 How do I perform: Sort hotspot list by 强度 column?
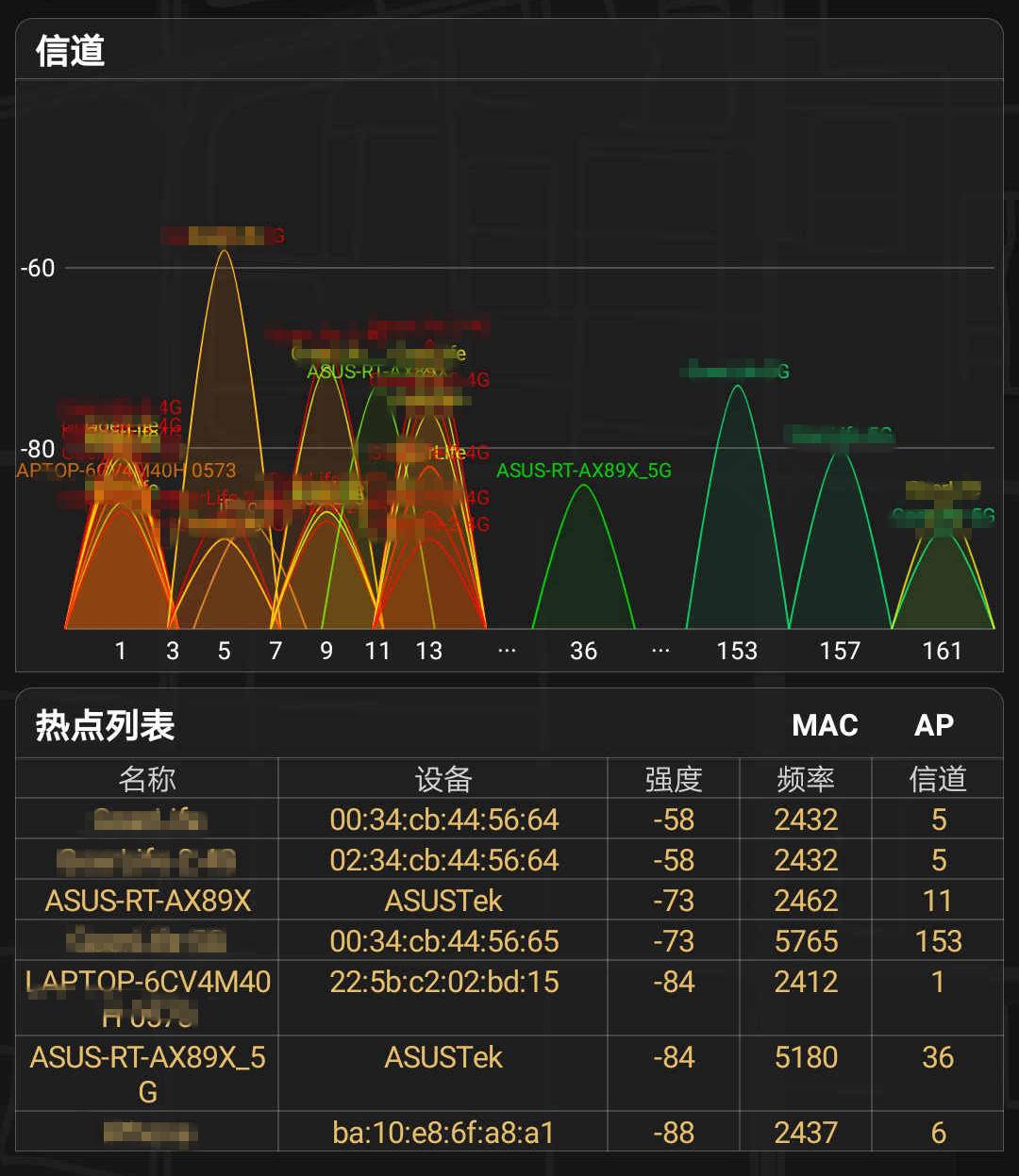(x=673, y=779)
